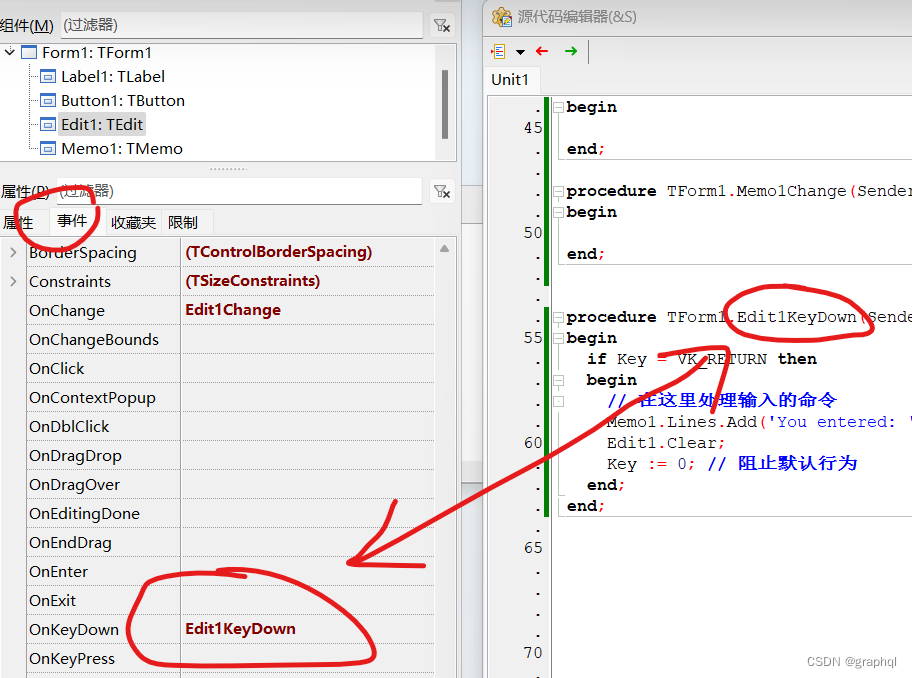Fold the begin block at line 44
Image resolution: width=912 pixels, height=678 pixels.
558,107
